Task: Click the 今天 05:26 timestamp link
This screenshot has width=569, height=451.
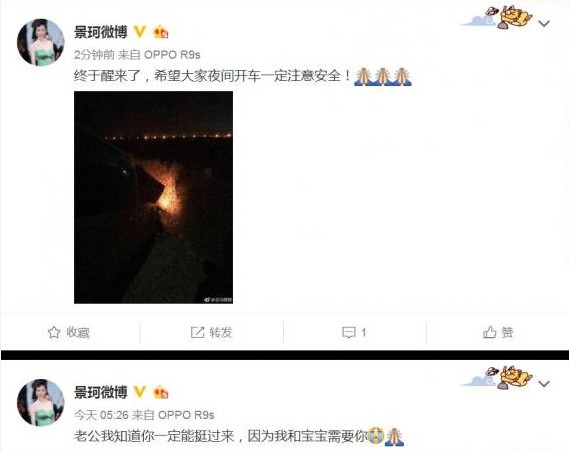Action: (x=101, y=415)
